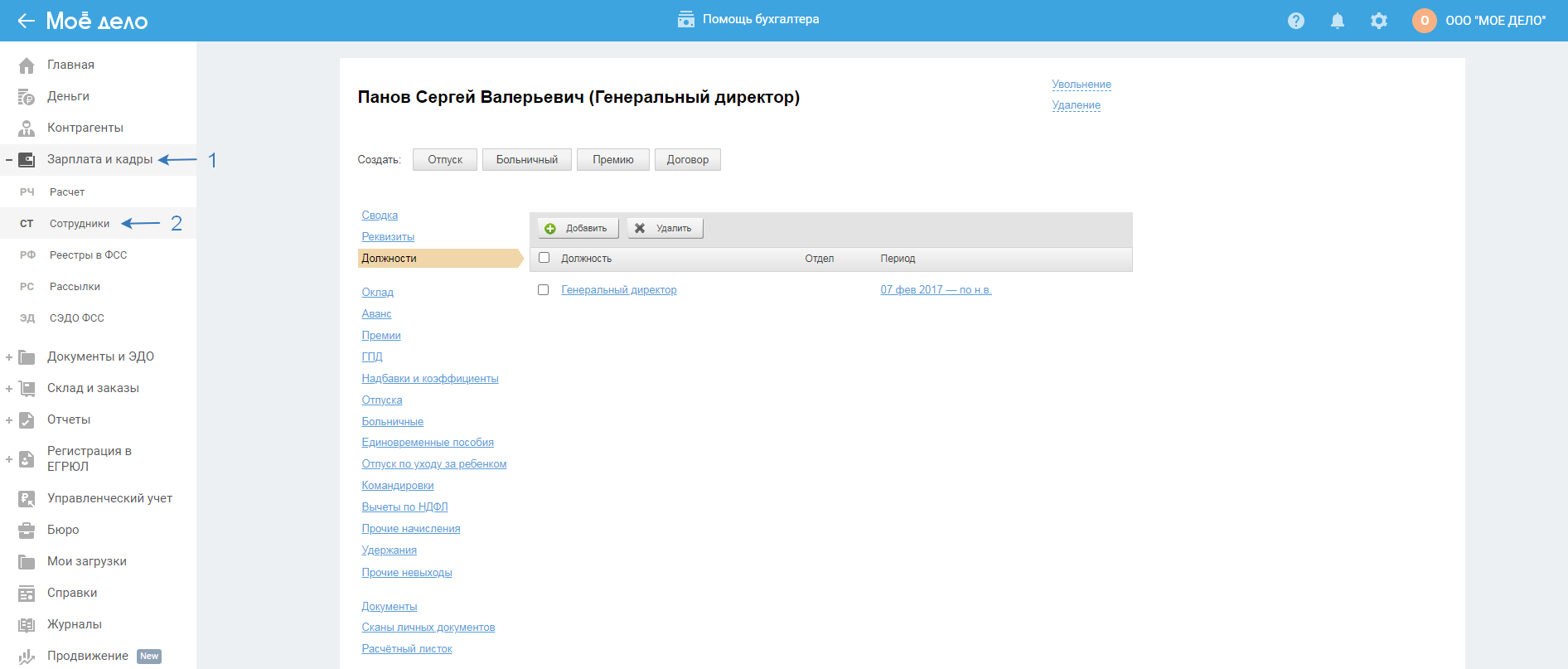
Task: Open the СЭДО ФСС submenu item
Action: coord(77,318)
